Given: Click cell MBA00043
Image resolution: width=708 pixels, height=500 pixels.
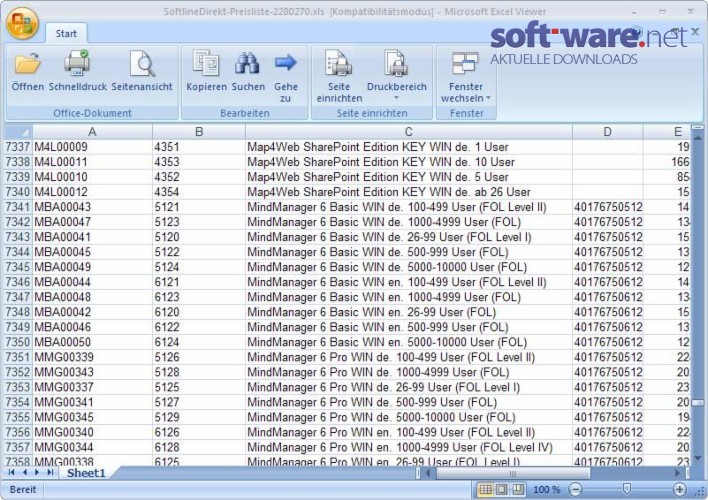Looking at the screenshot, I should coord(92,207).
